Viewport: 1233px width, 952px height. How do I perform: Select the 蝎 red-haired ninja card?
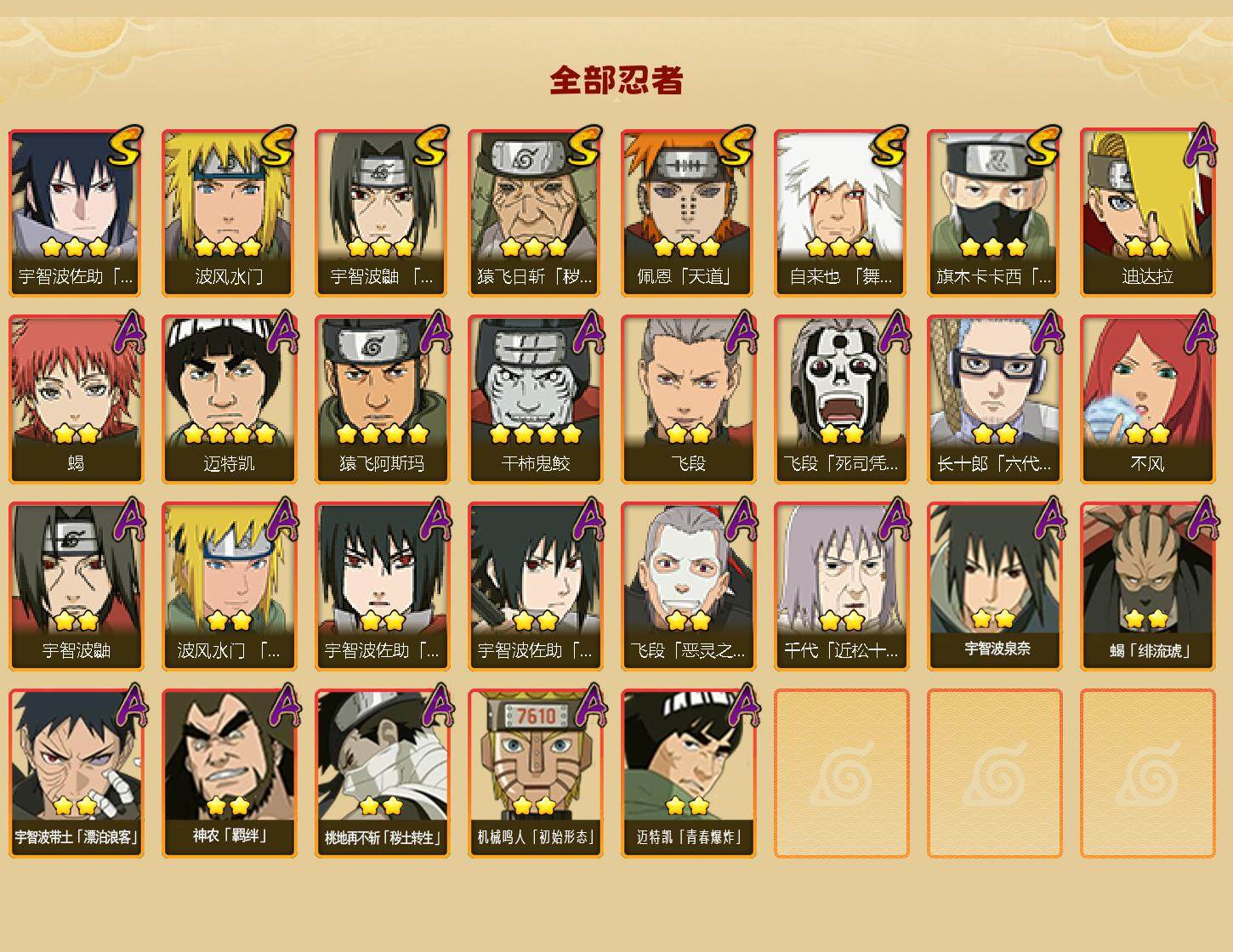(x=76, y=399)
